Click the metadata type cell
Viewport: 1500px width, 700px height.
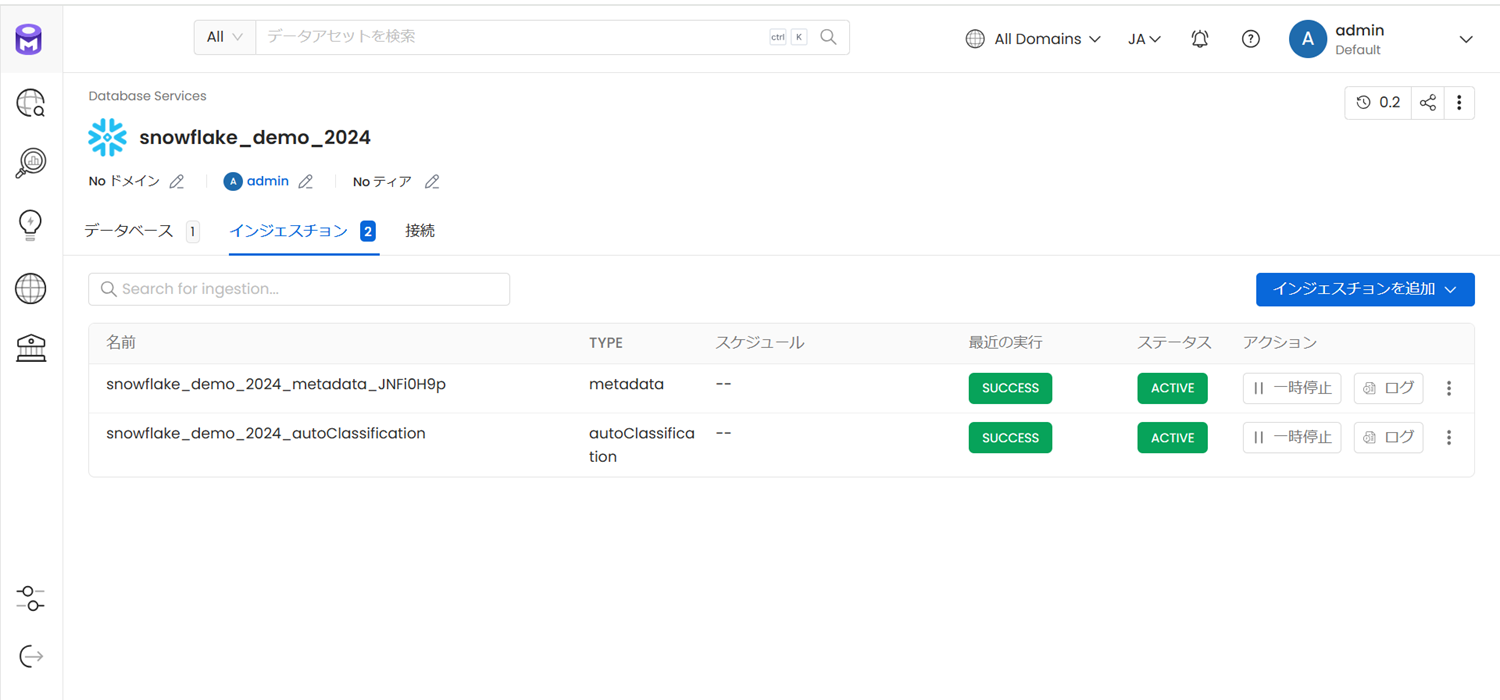pos(626,384)
